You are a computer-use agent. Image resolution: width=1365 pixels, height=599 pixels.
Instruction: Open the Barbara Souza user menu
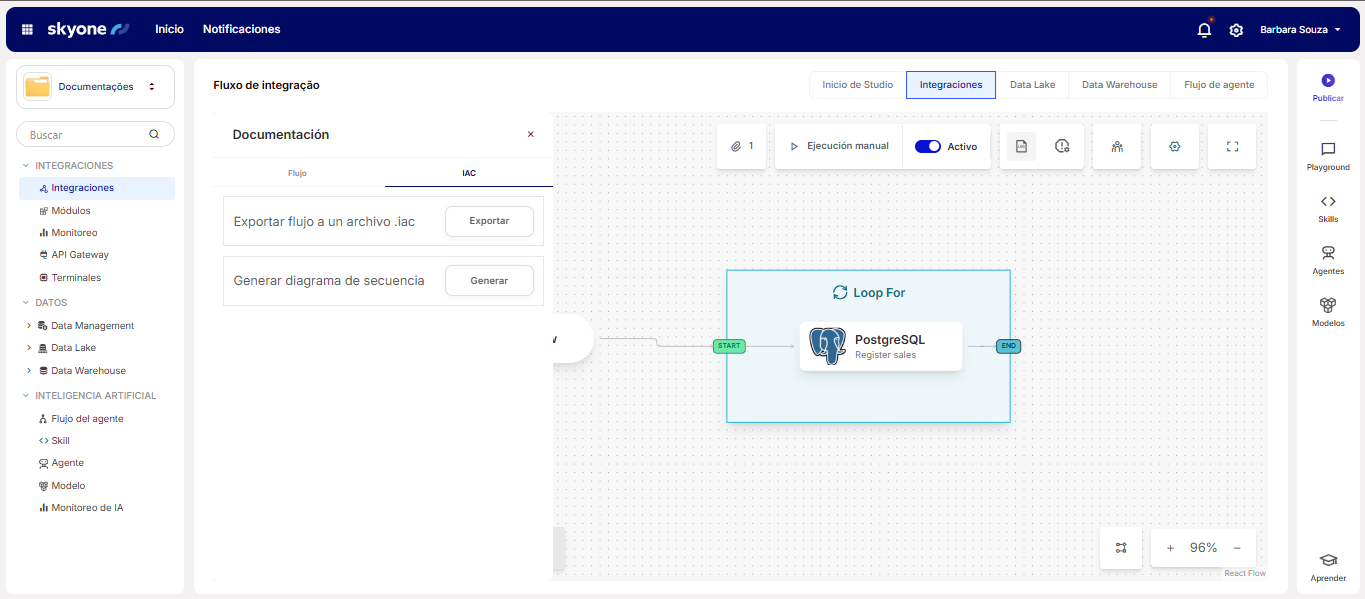(1300, 30)
